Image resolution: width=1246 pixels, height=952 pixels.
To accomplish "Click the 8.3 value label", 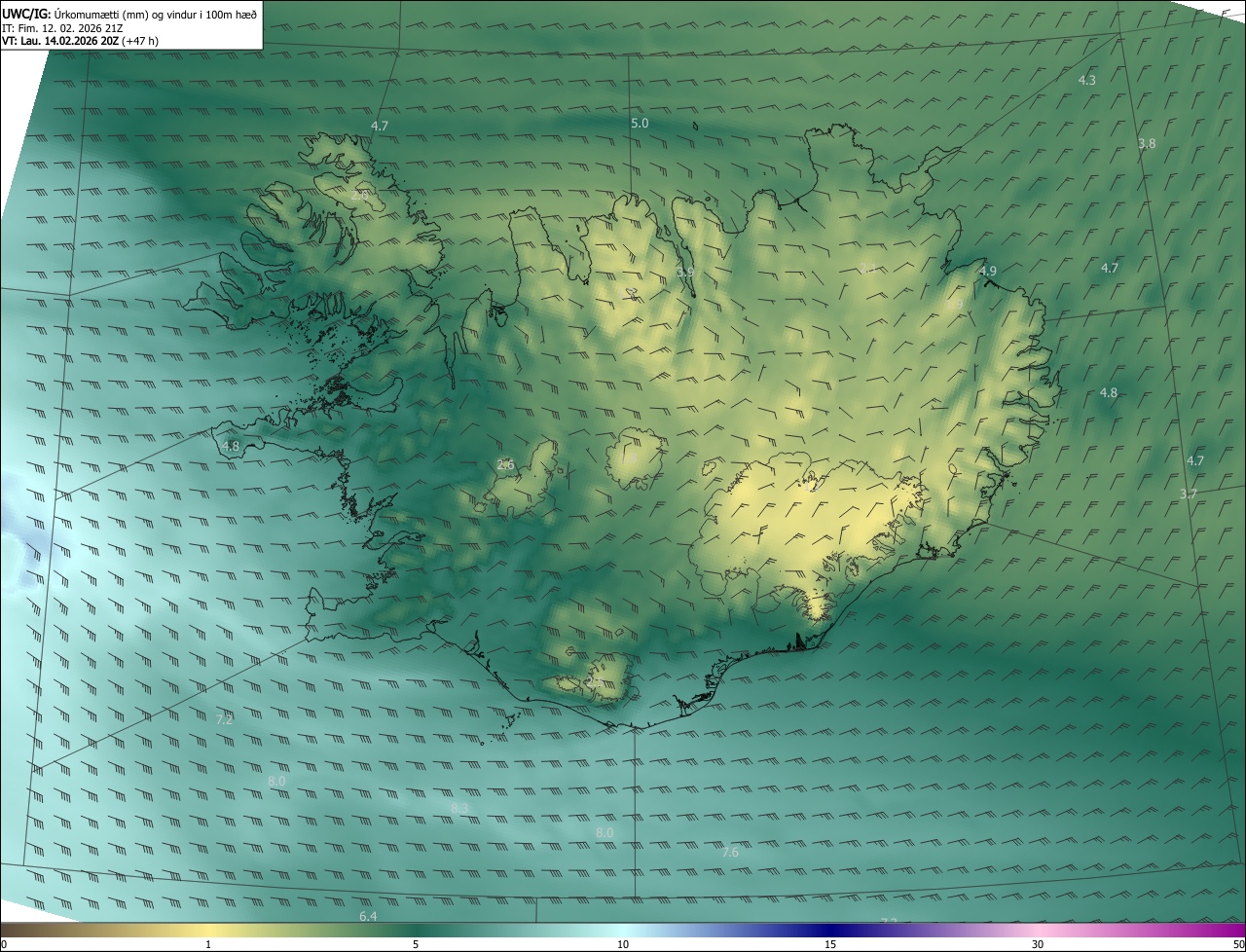I will (x=460, y=807).
